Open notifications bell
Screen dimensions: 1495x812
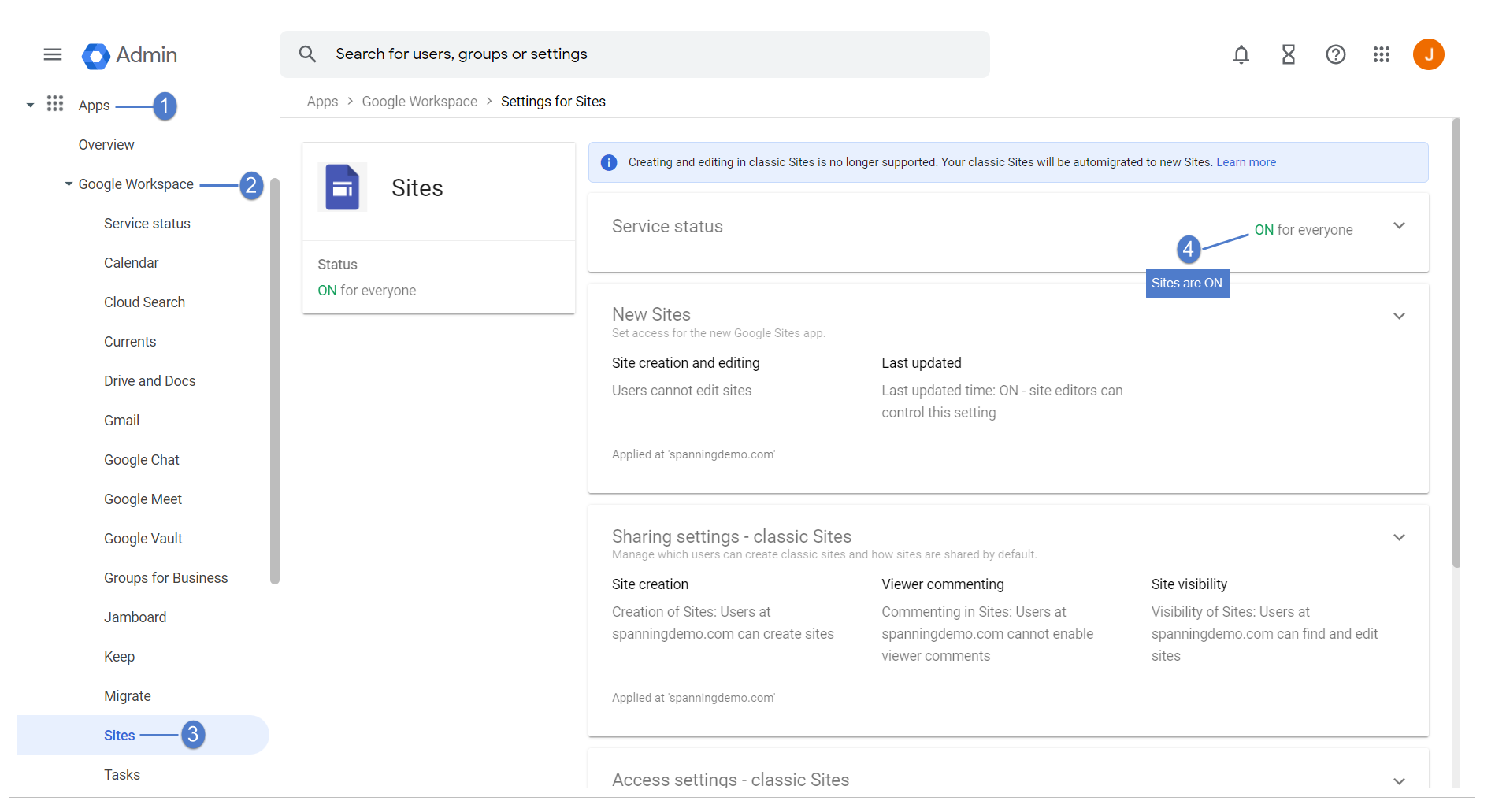(1241, 54)
